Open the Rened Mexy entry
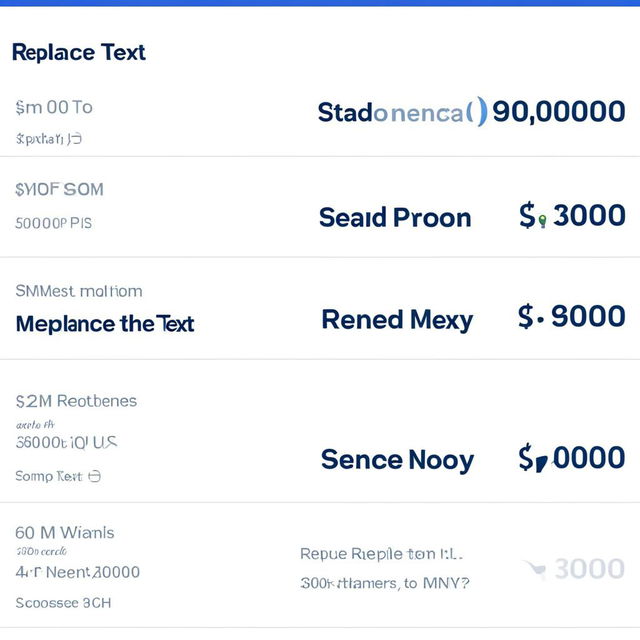 tap(397, 320)
